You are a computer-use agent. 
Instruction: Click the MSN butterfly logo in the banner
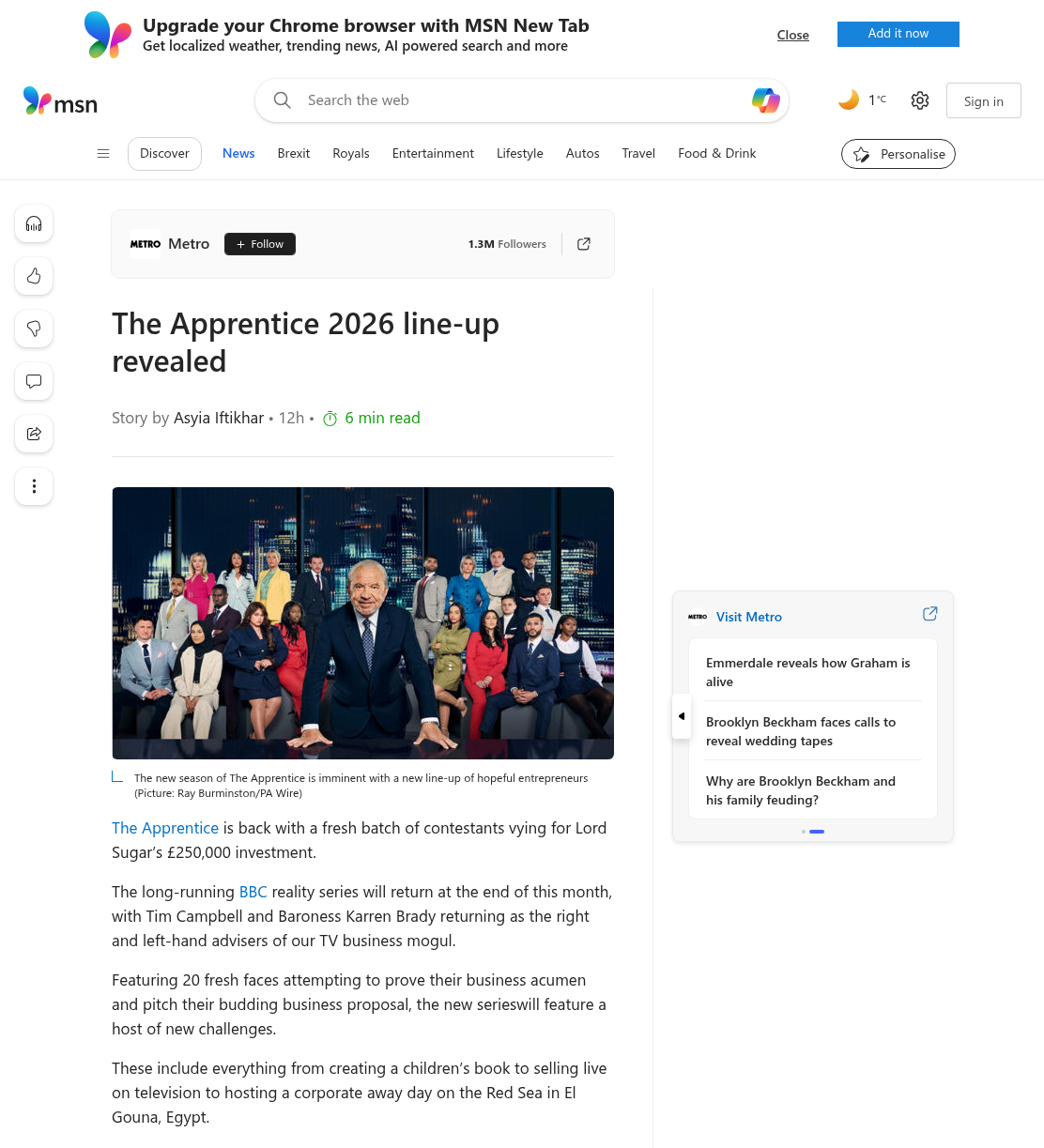(108, 35)
